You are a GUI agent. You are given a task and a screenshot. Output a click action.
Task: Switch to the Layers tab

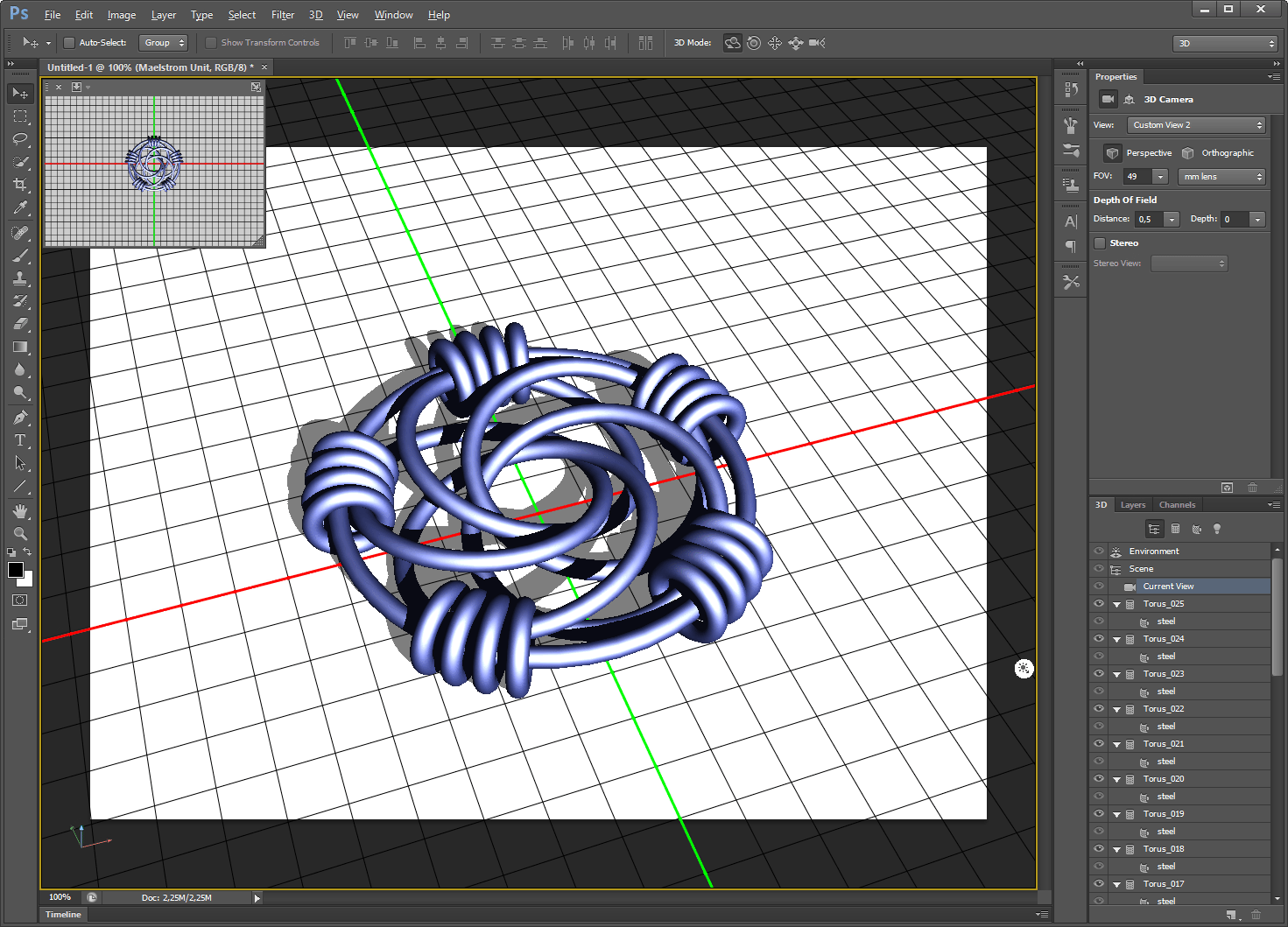(x=1133, y=505)
